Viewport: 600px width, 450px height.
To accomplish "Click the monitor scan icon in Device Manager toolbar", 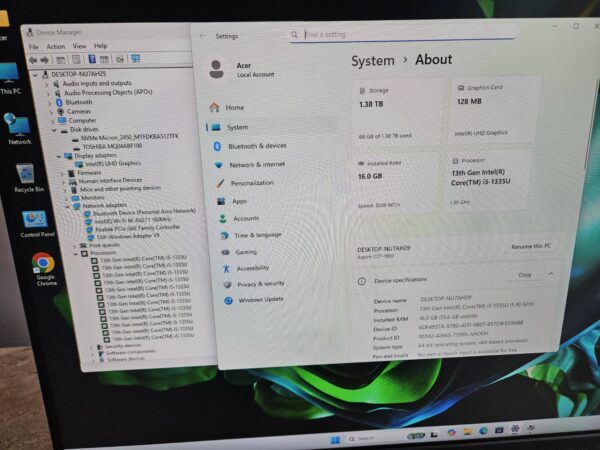I will [x=135, y=58].
